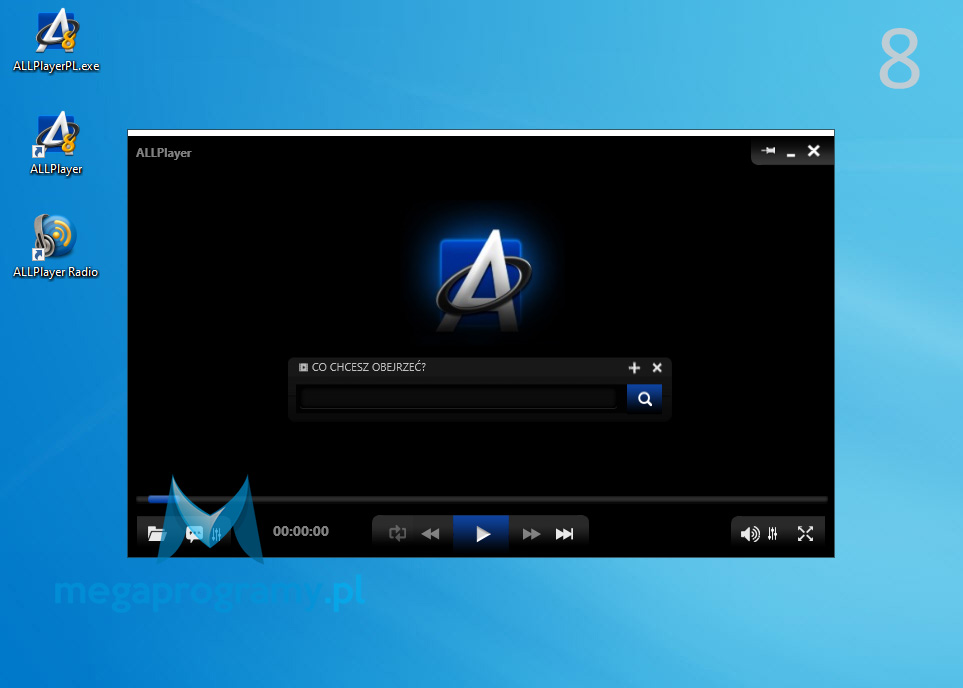Click the ALLPlayer window title text
Viewport: 963px width, 688px height.
pos(164,153)
